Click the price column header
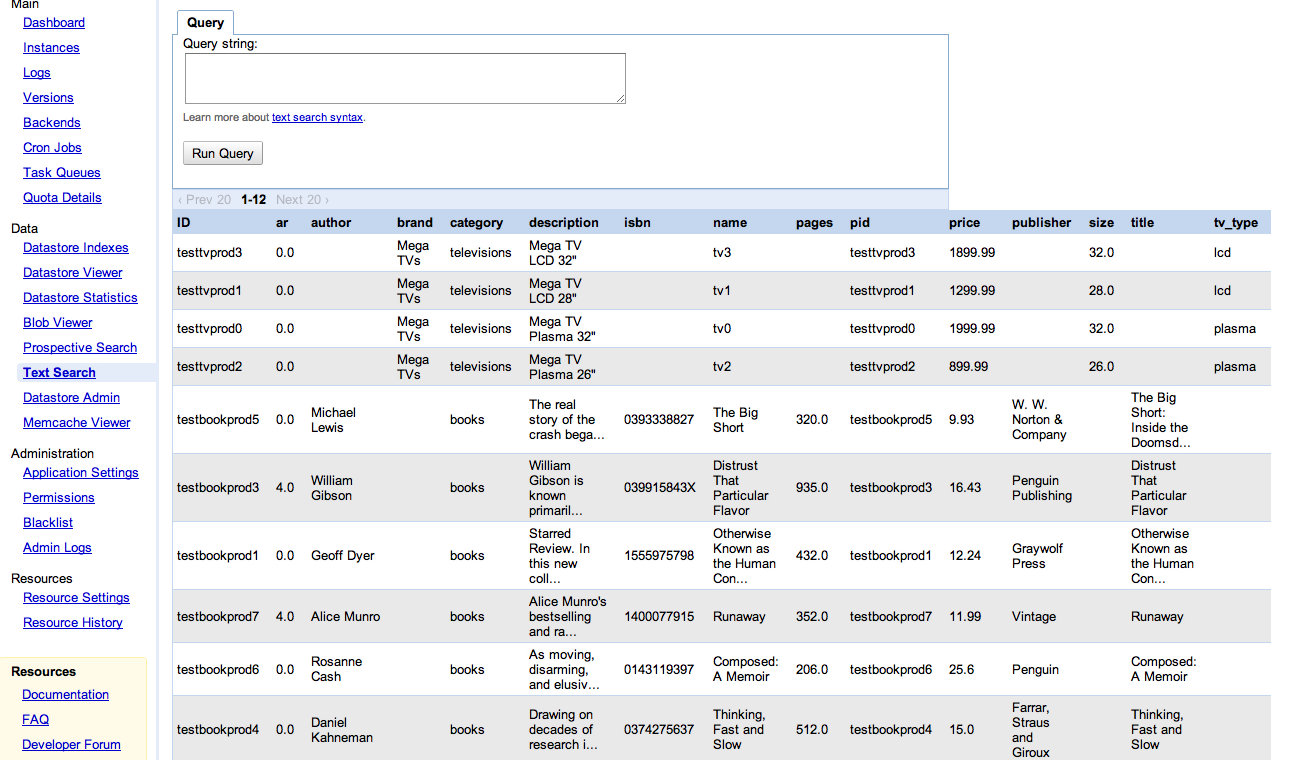This screenshot has width=1292, height=760. click(x=965, y=222)
